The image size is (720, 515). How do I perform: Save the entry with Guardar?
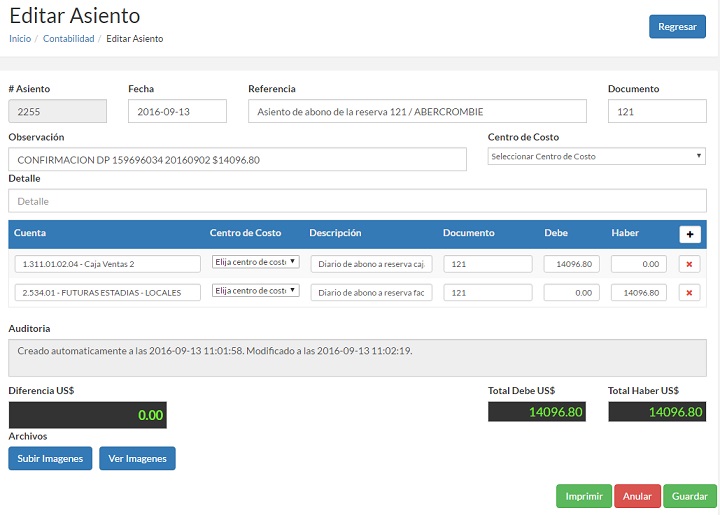(689, 496)
